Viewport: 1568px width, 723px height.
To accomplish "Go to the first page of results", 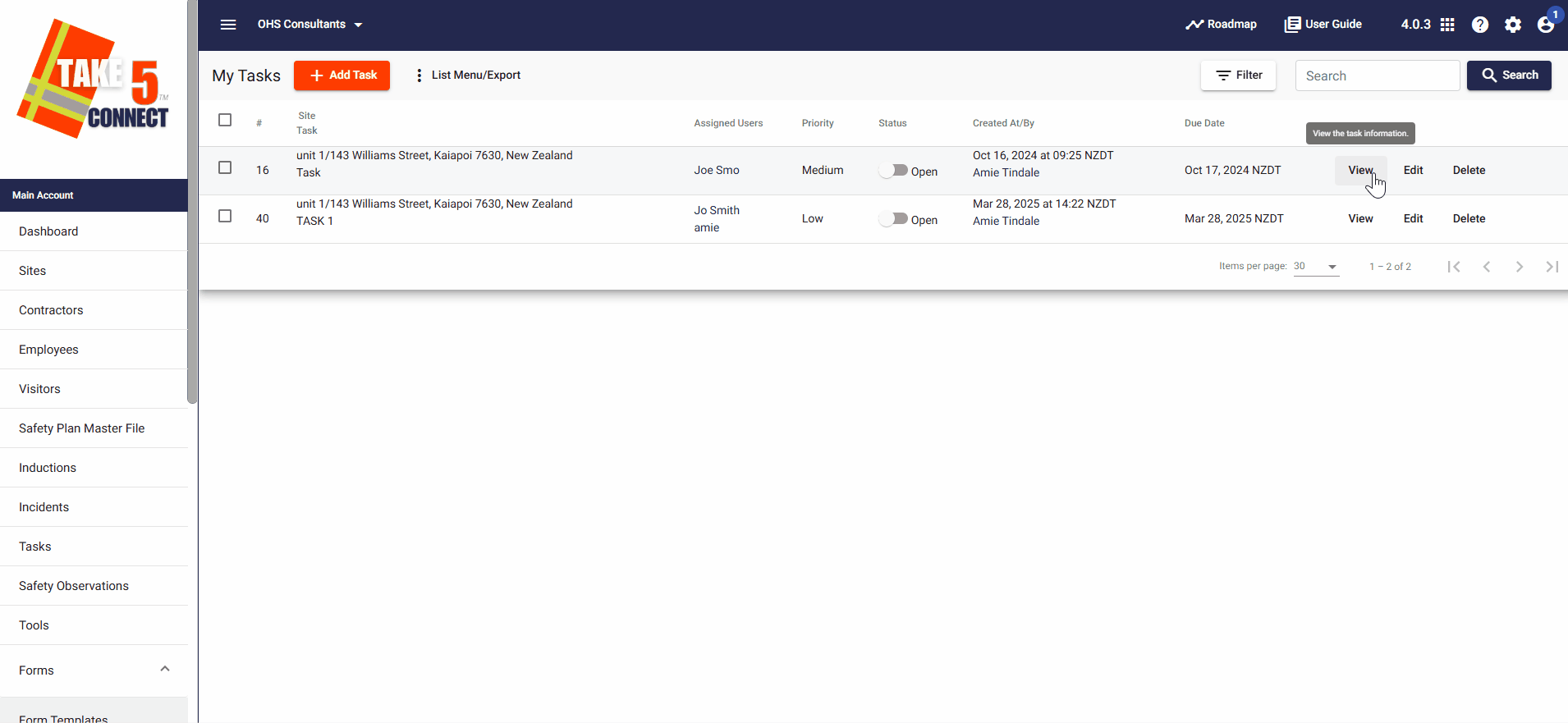I will click(1454, 267).
